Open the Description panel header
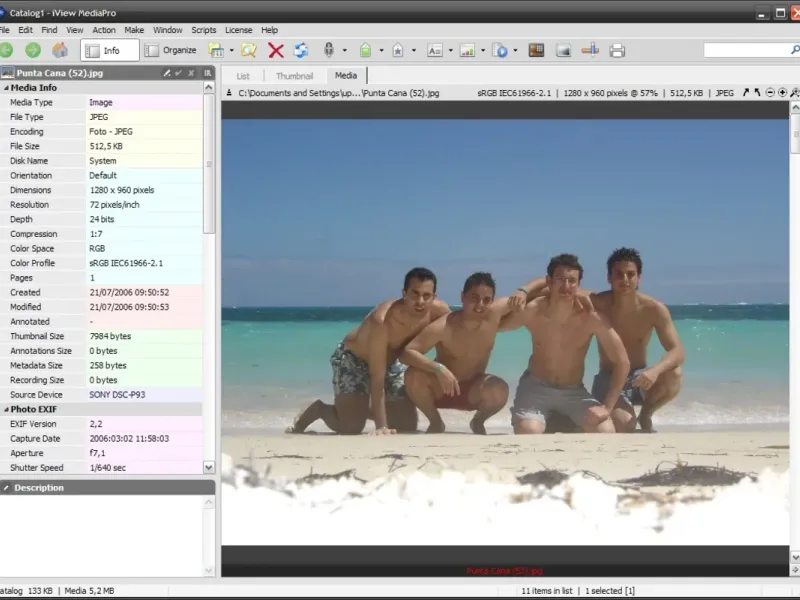The height and width of the screenshot is (600, 800). tap(40, 488)
